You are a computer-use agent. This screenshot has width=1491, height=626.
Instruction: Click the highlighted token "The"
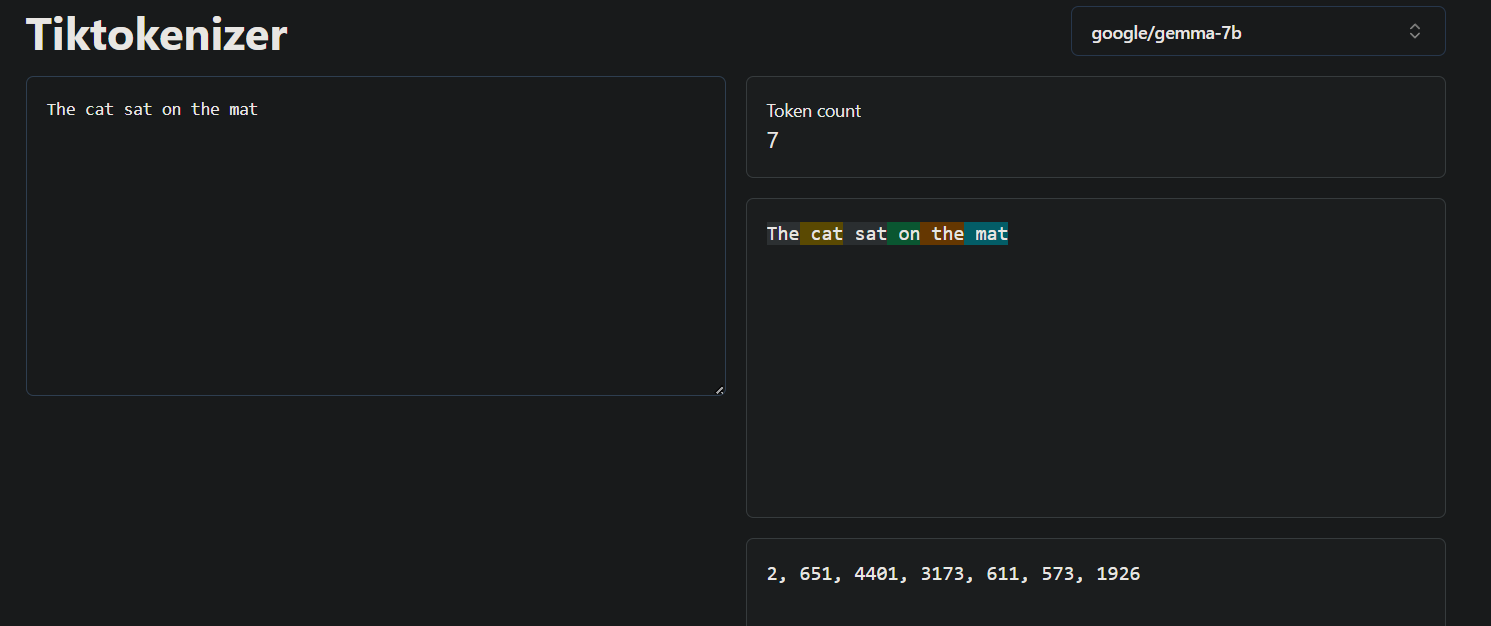coord(783,234)
